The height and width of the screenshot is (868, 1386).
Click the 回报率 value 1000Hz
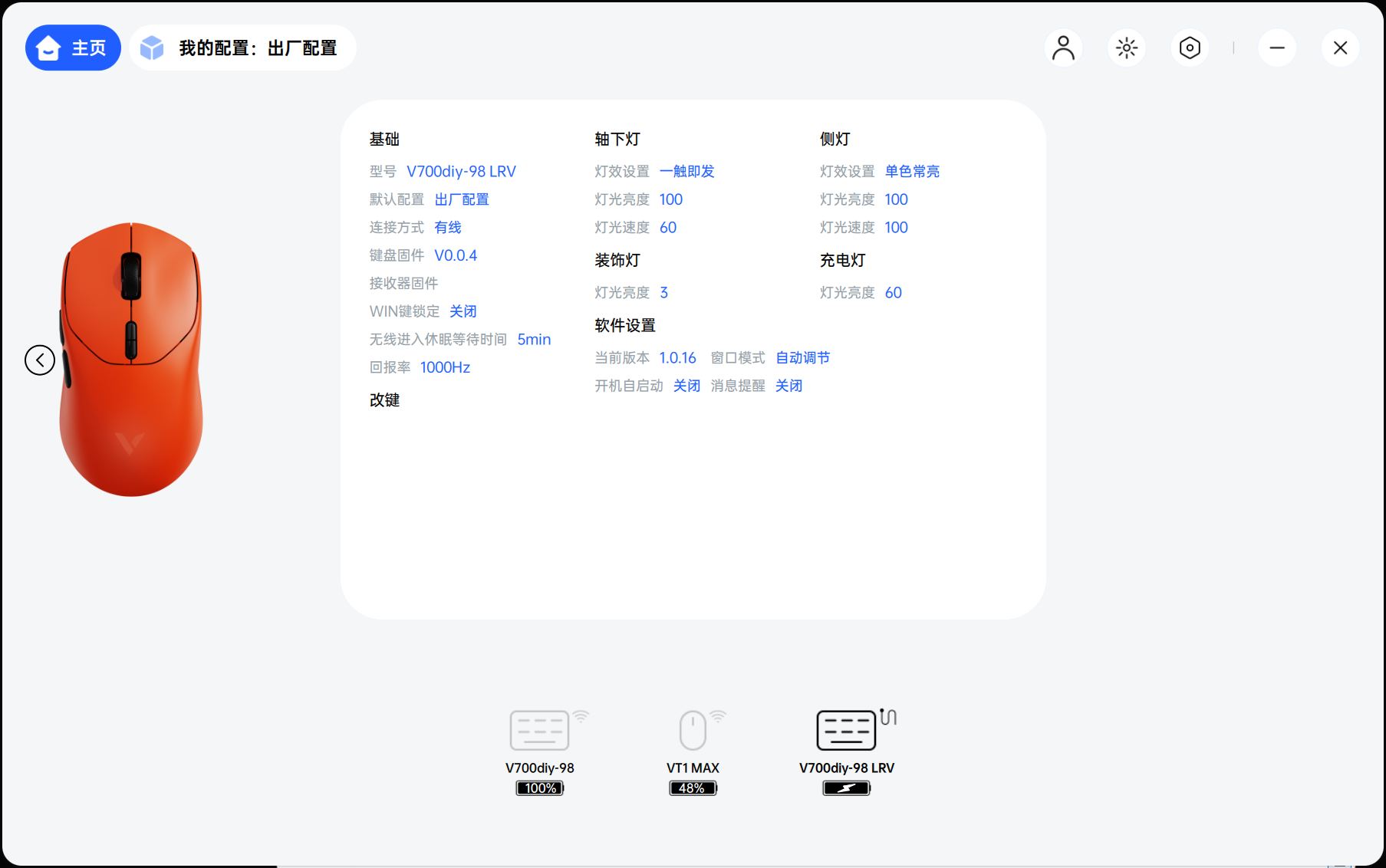coord(445,367)
